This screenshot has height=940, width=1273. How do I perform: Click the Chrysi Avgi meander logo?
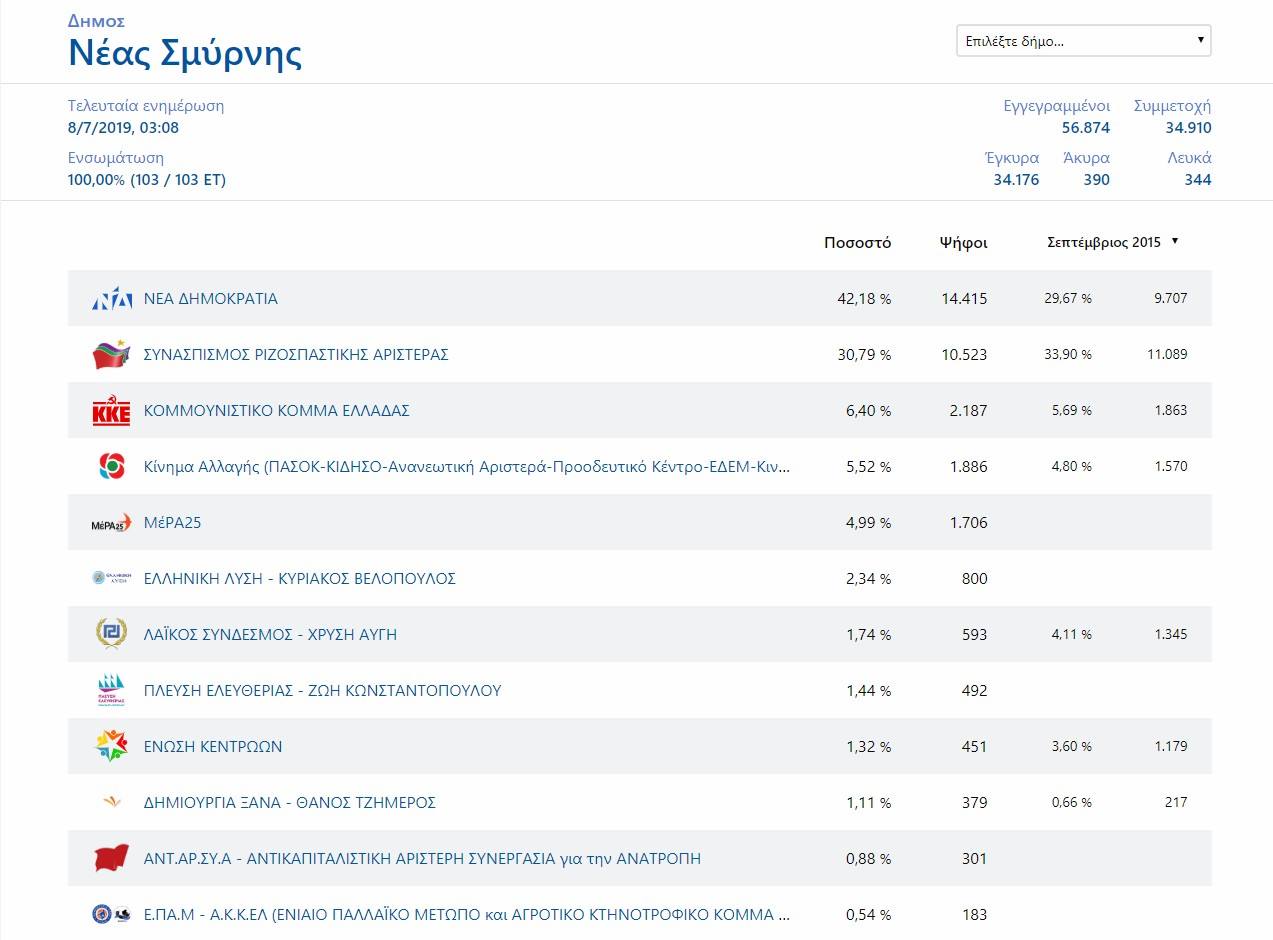point(111,634)
